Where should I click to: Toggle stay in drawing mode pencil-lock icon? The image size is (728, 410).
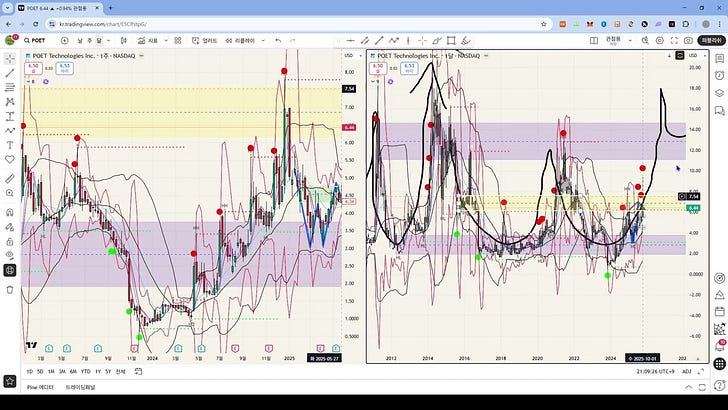(10, 227)
